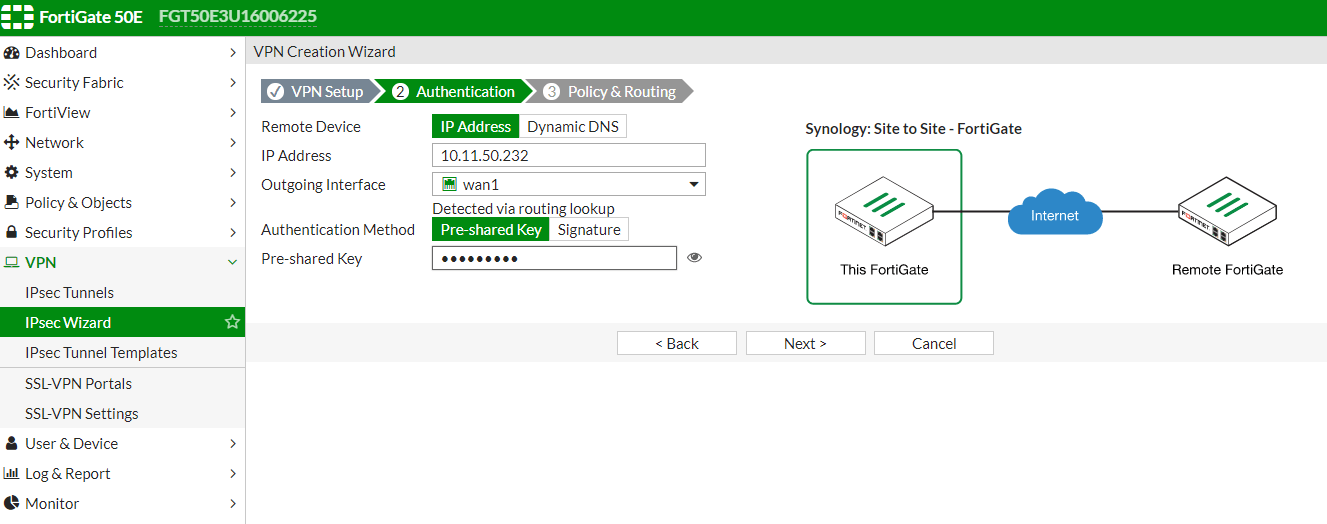The image size is (1327, 524).
Task: Click into the IP Address field
Action: [569, 155]
